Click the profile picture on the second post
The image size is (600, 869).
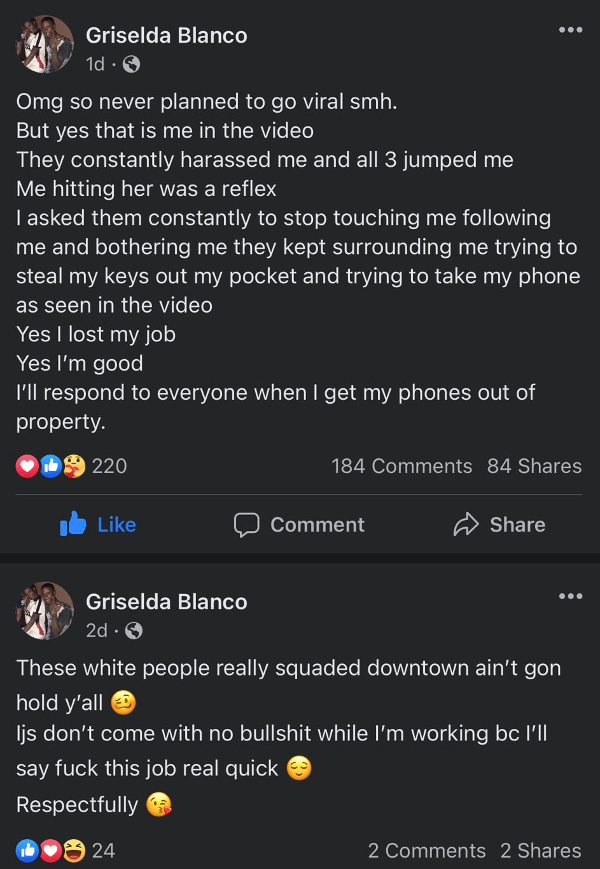click(44, 611)
